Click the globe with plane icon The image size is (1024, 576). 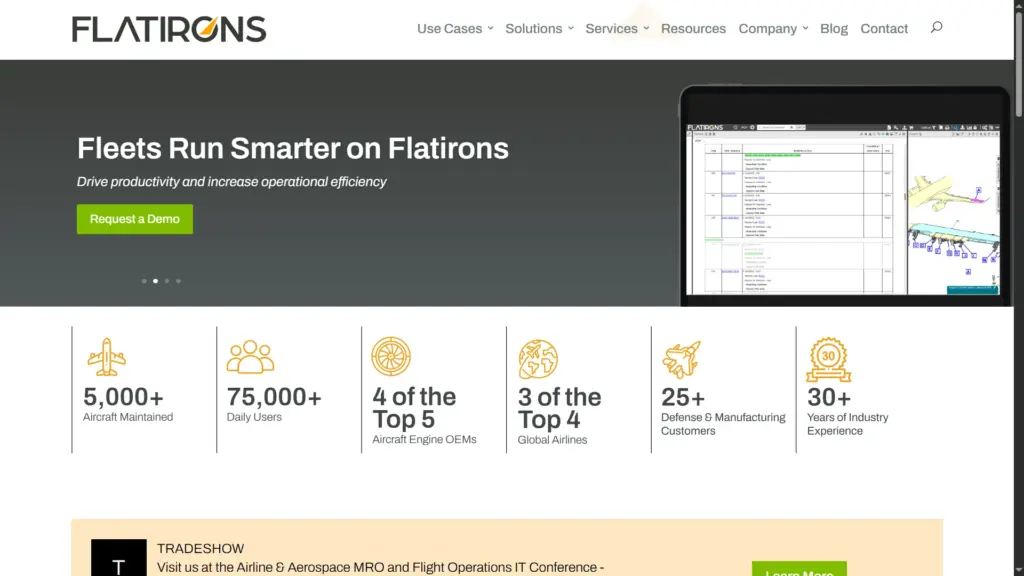pos(538,359)
